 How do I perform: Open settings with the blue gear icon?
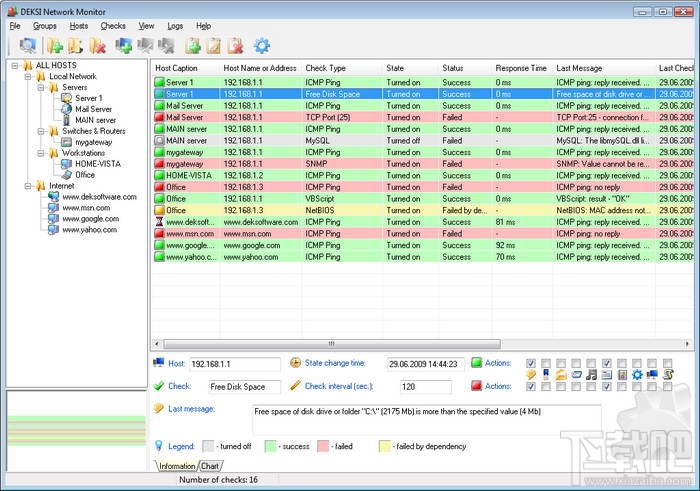click(262, 45)
